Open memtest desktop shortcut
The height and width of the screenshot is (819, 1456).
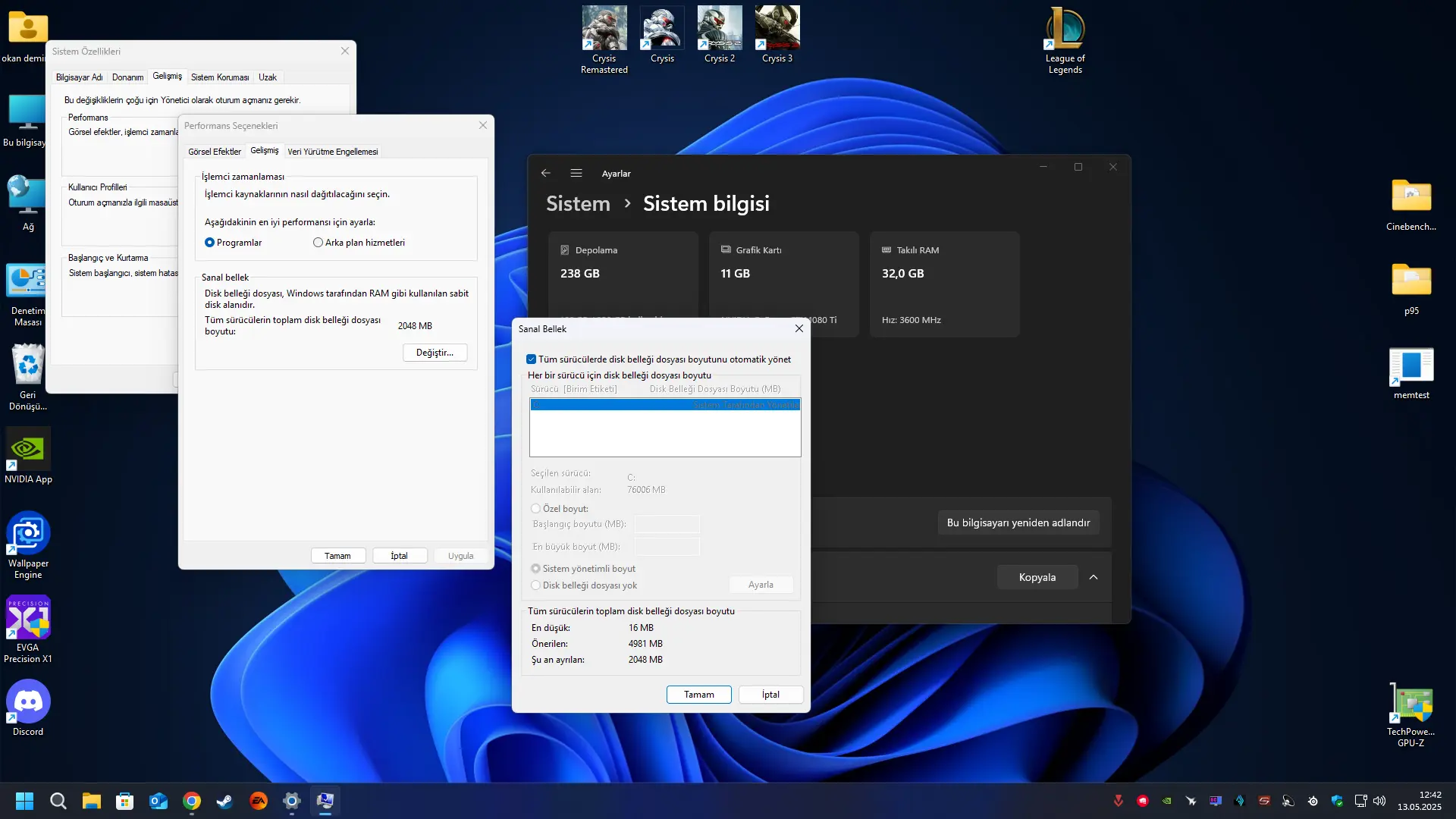coord(1411,373)
